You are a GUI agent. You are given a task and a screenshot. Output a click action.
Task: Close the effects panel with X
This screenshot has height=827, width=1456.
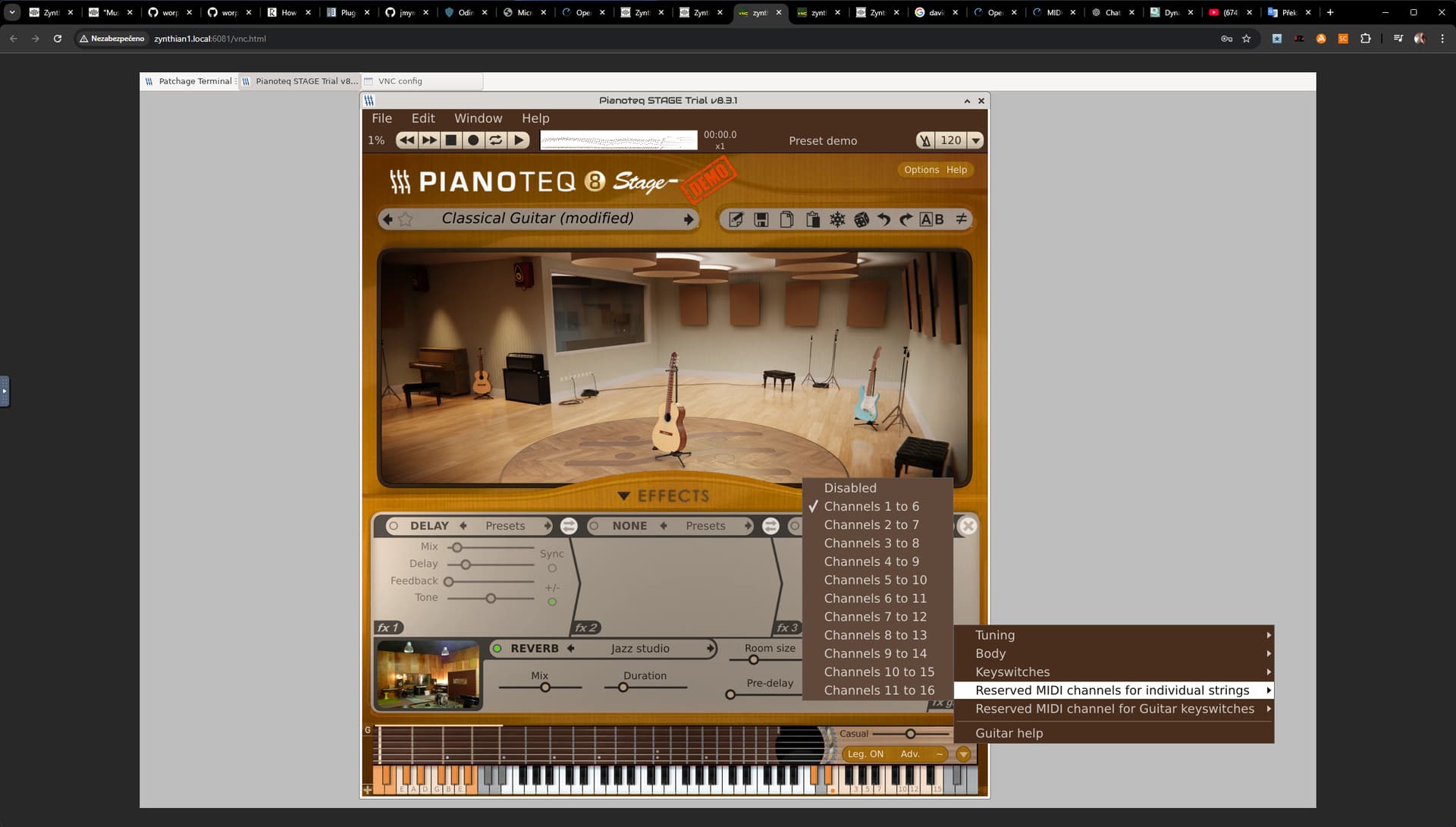(x=968, y=526)
